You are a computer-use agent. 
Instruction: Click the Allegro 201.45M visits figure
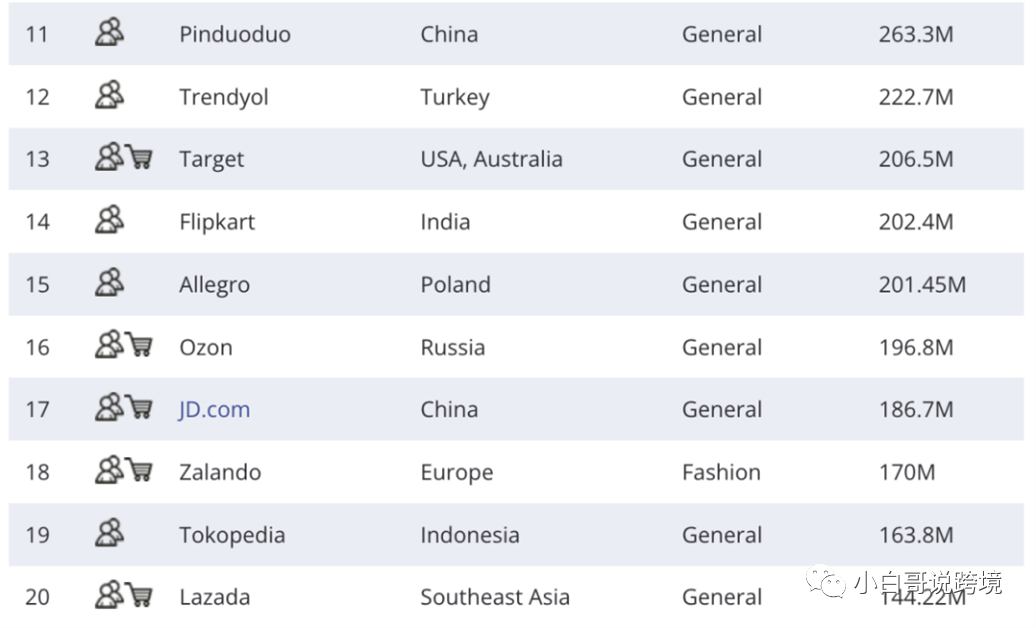tap(922, 285)
